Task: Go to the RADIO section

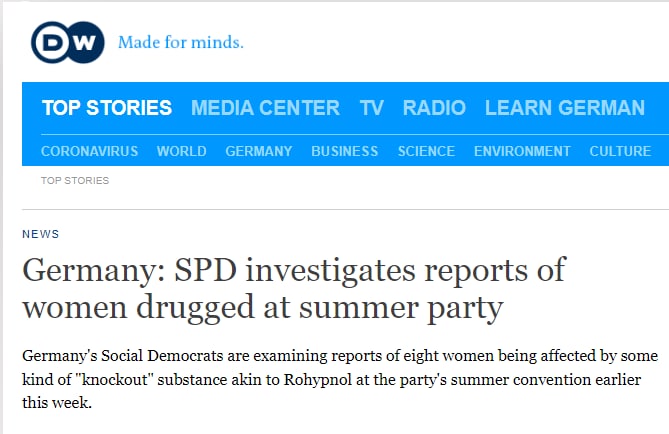Action: (434, 108)
